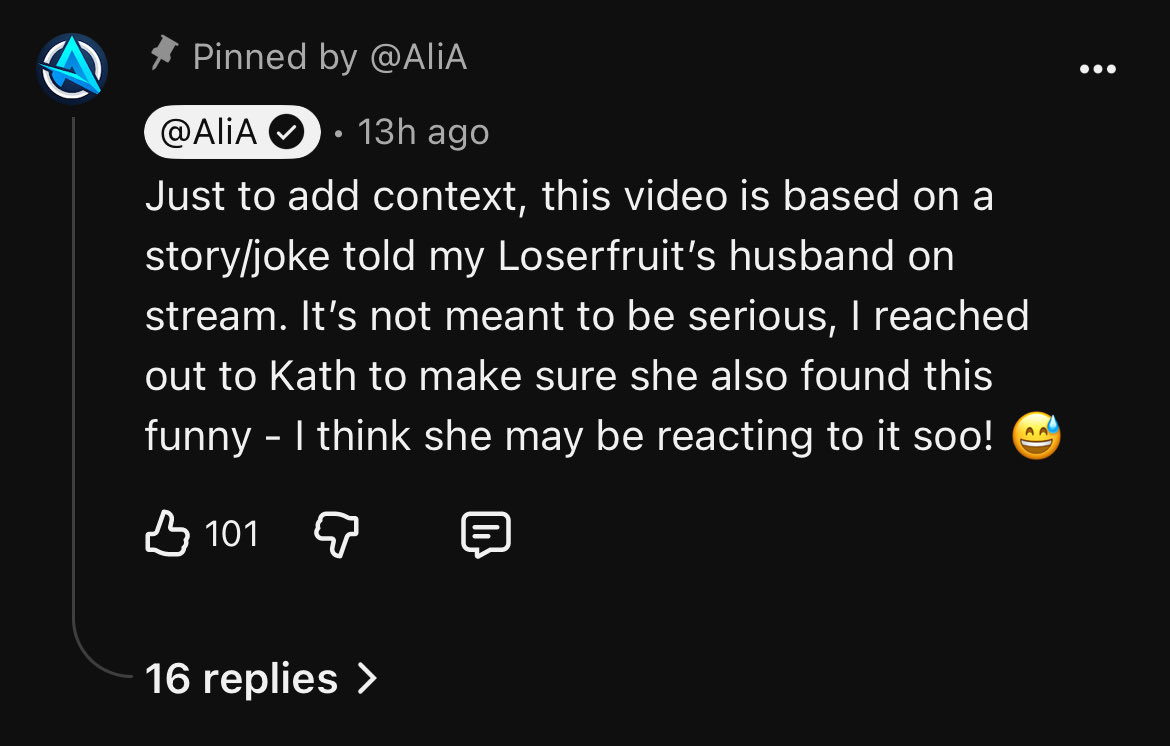Click the comment line starting Just to add context
Viewport: 1170px width, 746px height.
[x=569, y=197]
